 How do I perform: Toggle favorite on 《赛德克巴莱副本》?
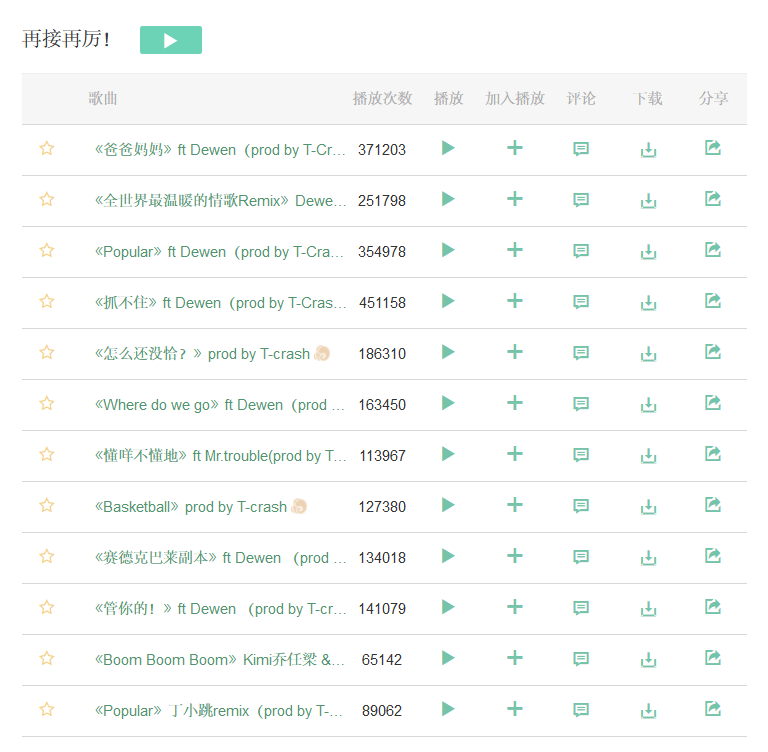(x=47, y=556)
